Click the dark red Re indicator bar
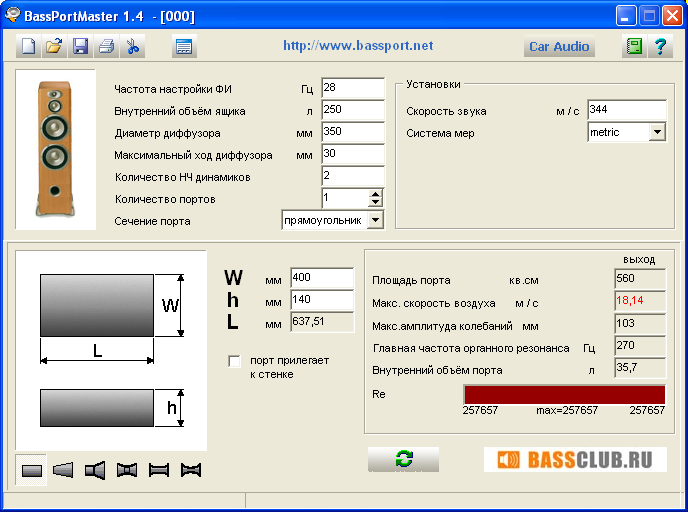The image size is (688, 512). click(x=564, y=394)
